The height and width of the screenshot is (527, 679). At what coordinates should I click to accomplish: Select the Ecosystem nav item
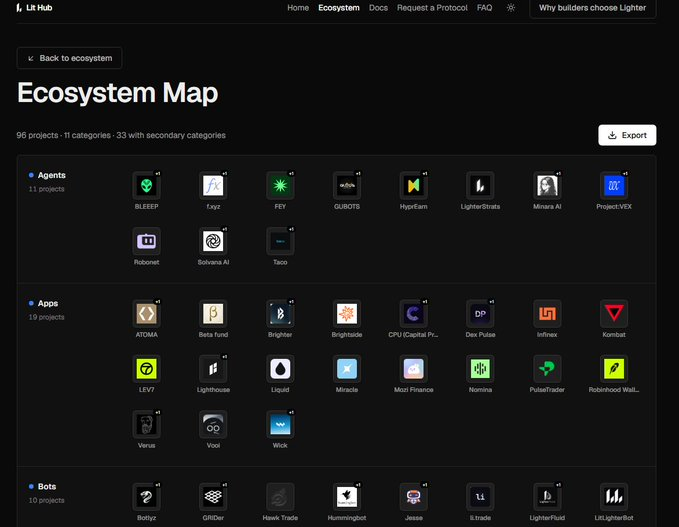click(x=339, y=8)
